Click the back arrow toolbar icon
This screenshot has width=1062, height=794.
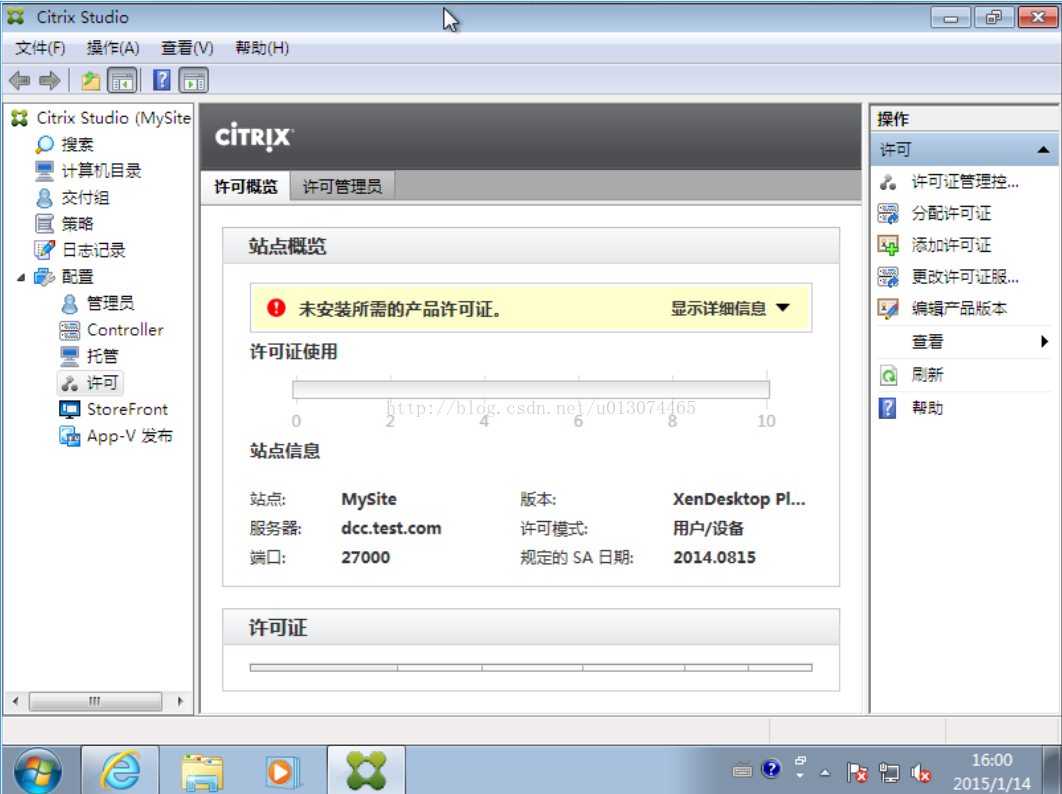pyautogui.click(x=19, y=81)
